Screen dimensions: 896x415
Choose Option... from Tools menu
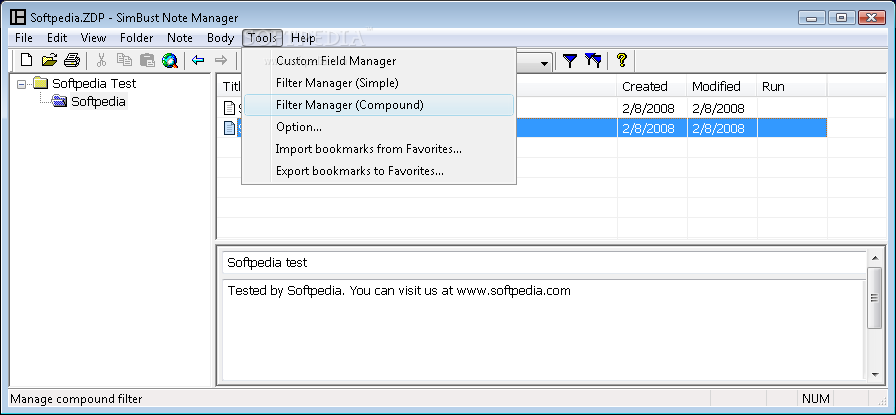[379, 127]
